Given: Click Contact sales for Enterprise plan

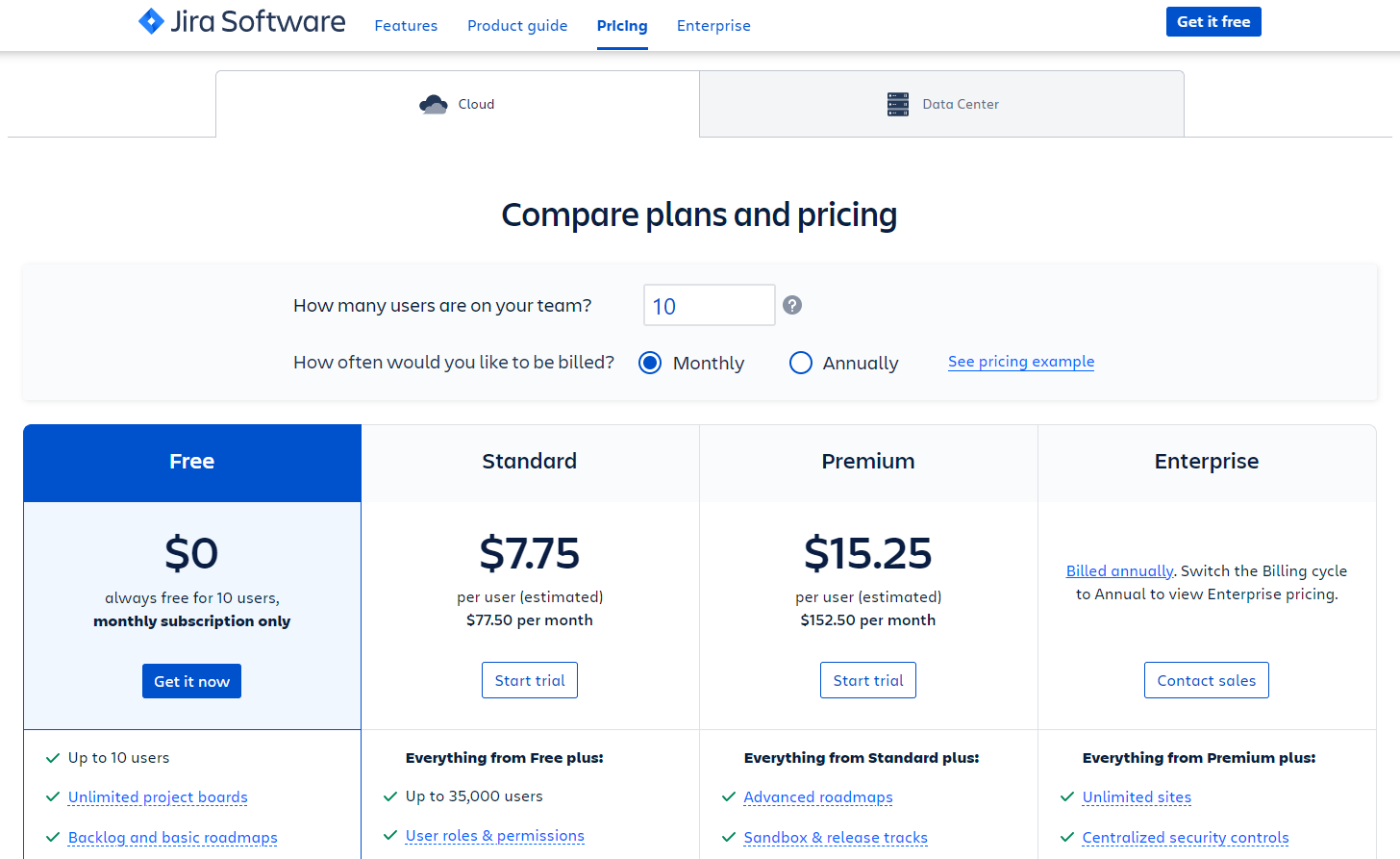Looking at the screenshot, I should (1207, 680).
